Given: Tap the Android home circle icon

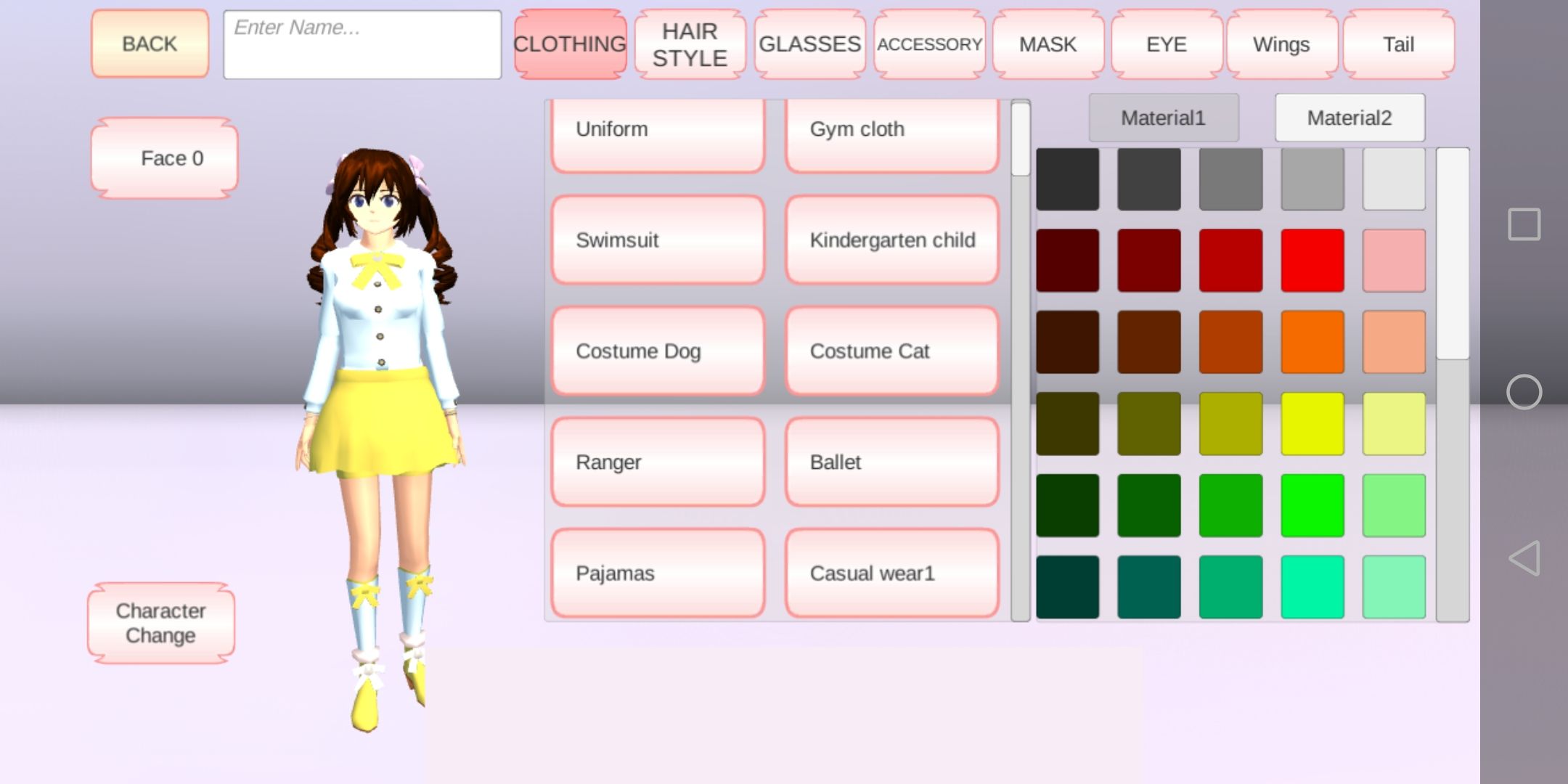Looking at the screenshot, I should 1524,392.
